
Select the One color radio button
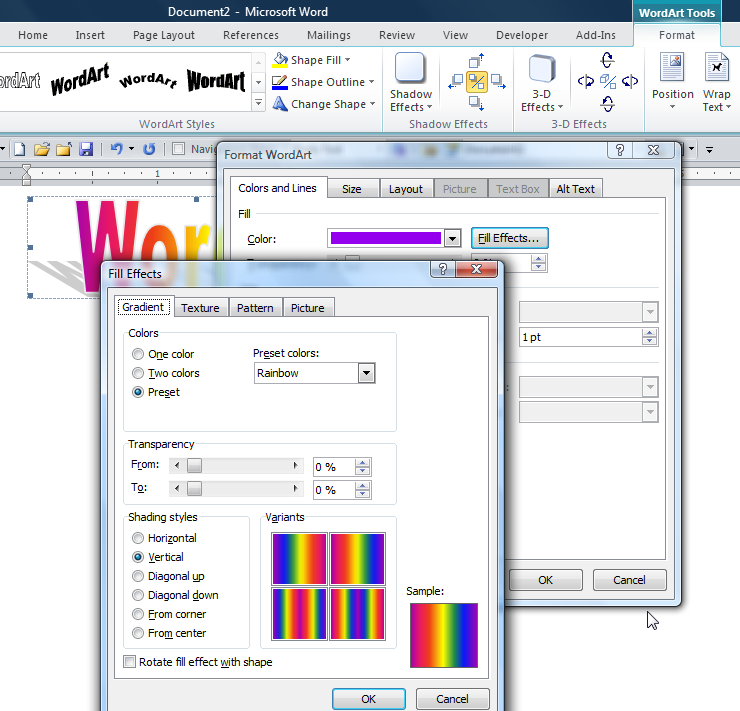(138, 354)
